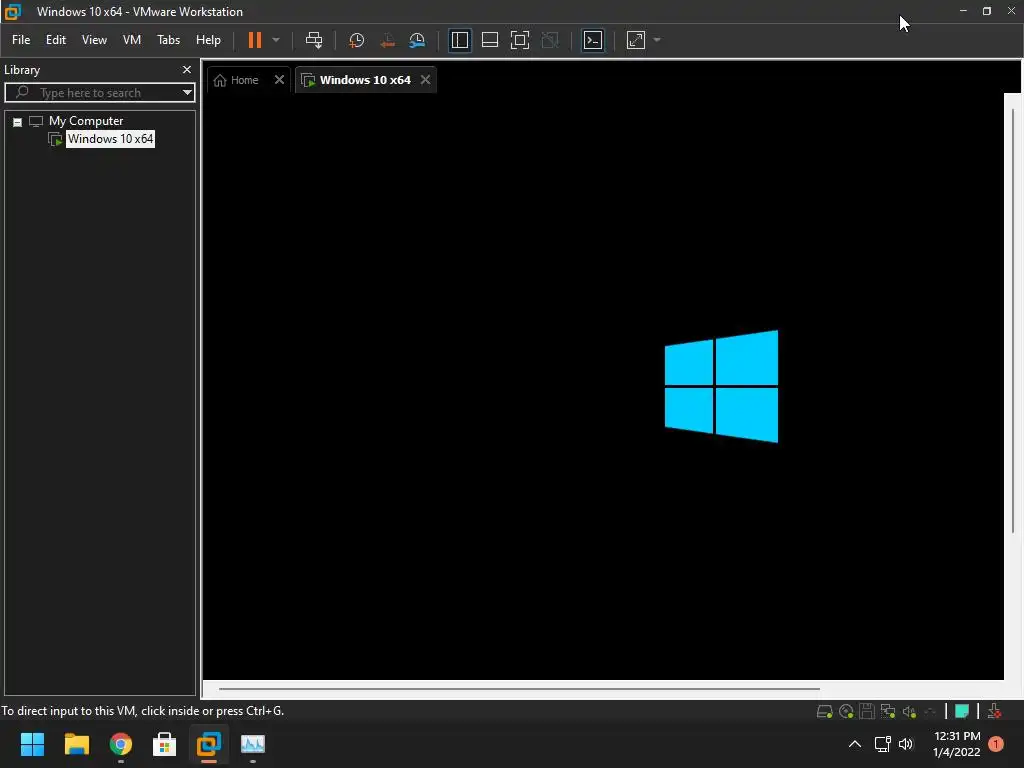Close the Library panel
1024x768 pixels.
tap(187, 69)
